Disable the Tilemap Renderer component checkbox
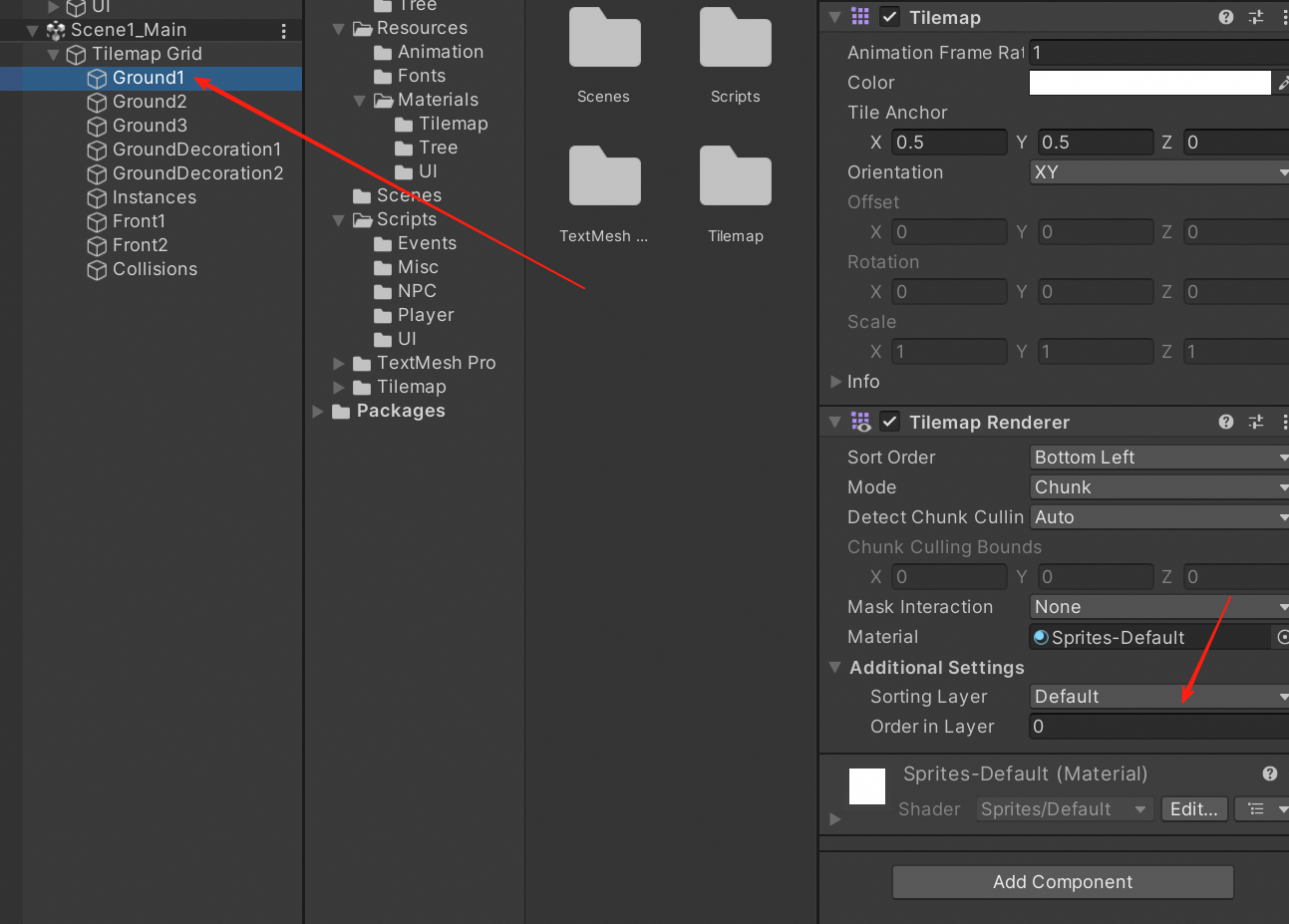 [x=889, y=421]
